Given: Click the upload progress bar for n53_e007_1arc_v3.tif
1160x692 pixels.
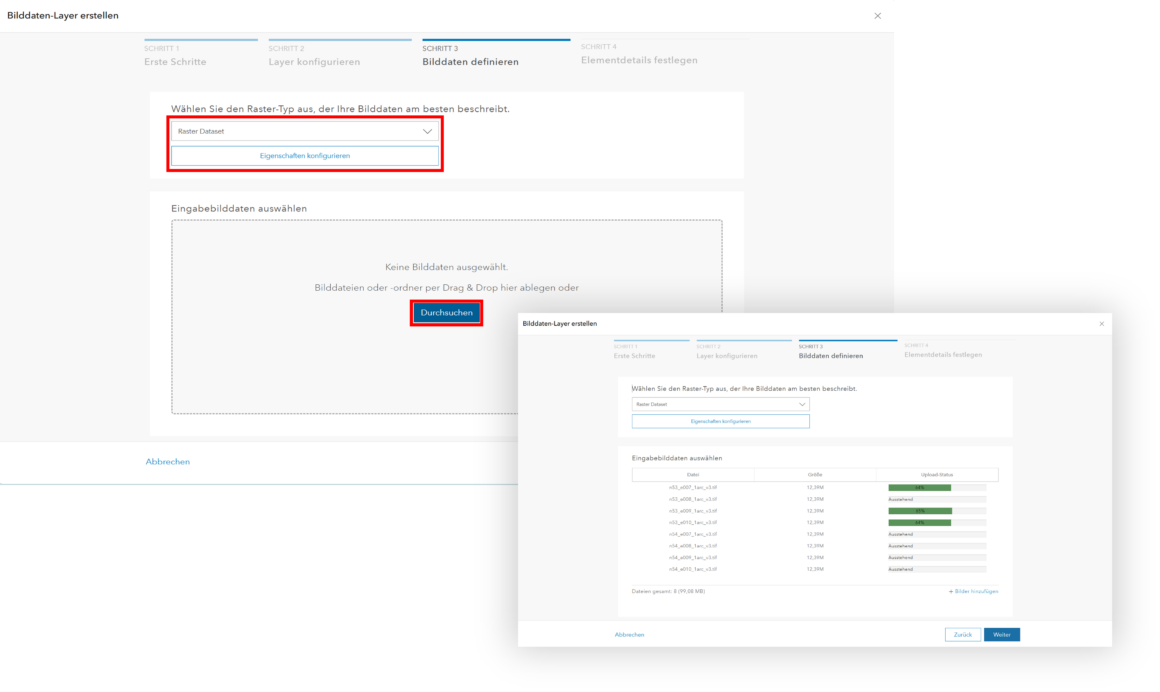Looking at the screenshot, I should point(937,488).
